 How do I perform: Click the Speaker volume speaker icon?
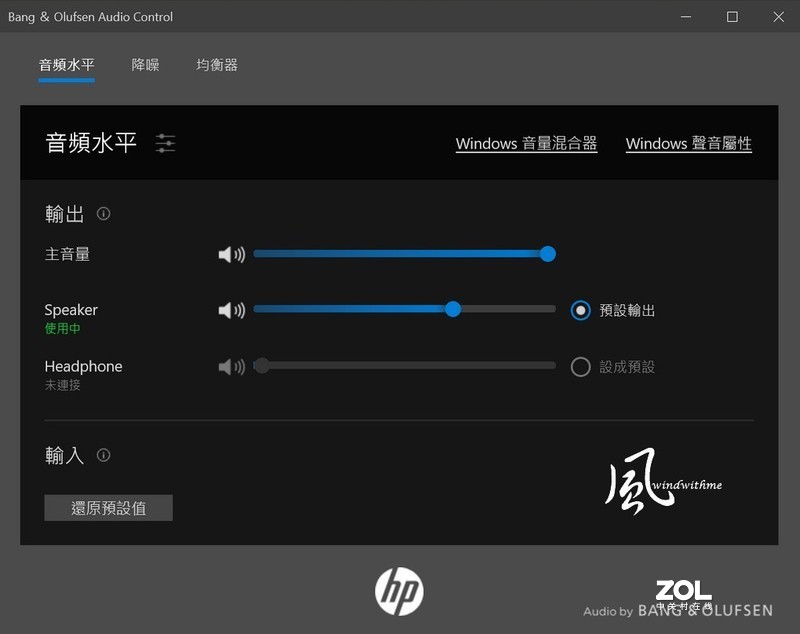pyautogui.click(x=231, y=310)
